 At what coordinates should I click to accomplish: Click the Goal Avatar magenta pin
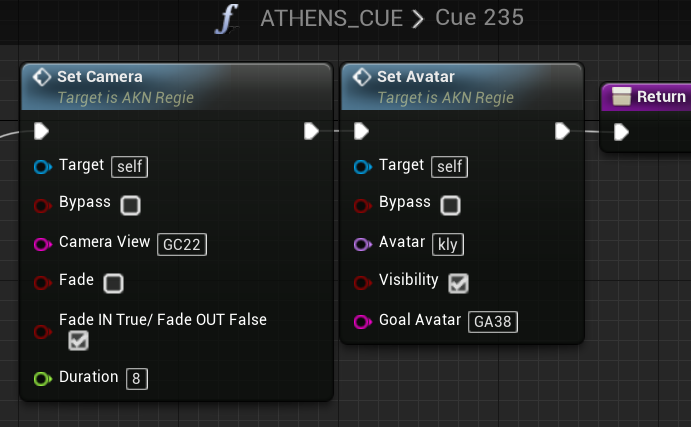[363, 322]
